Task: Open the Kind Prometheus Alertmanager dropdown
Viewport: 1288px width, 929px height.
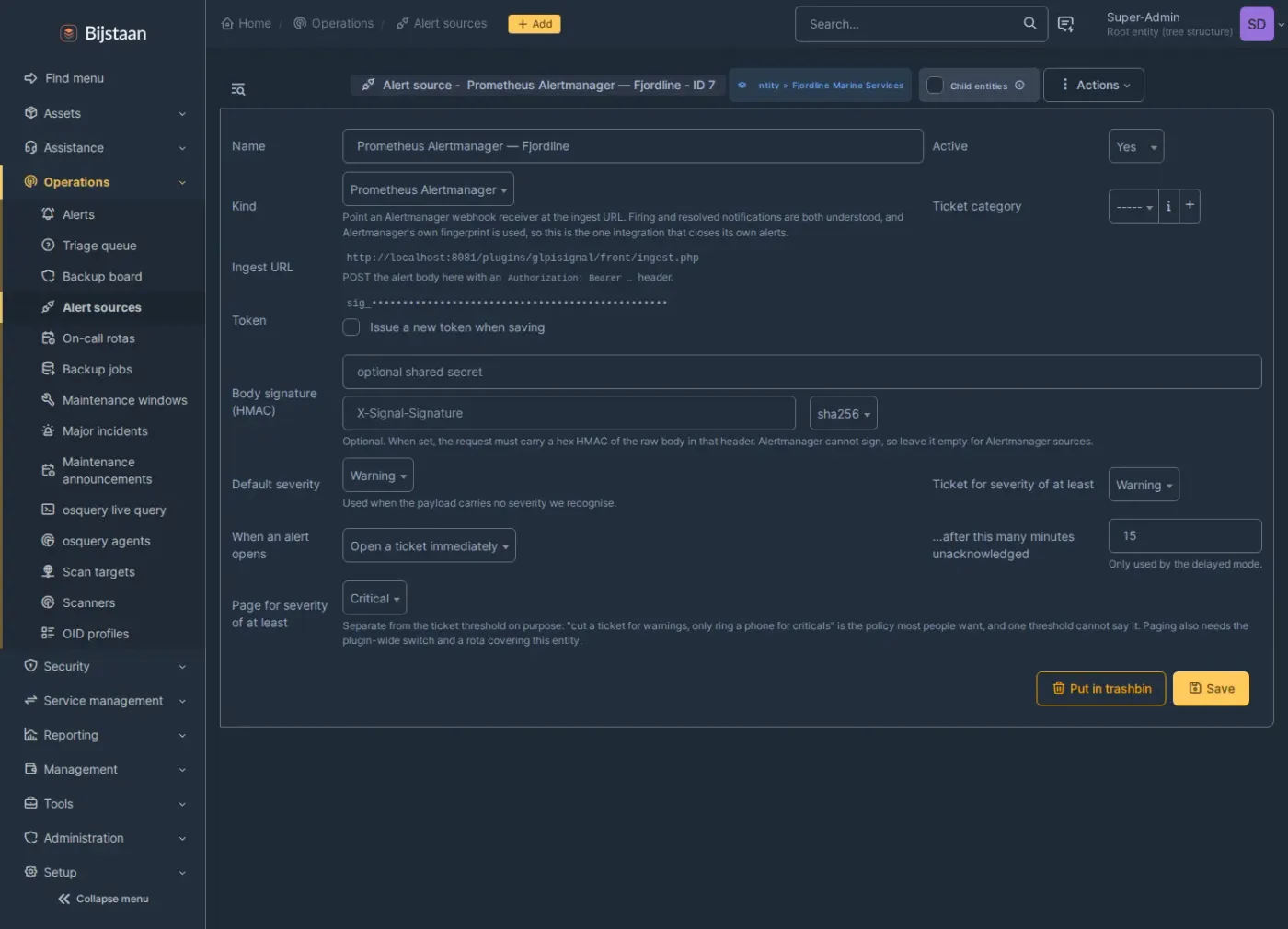Action: click(428, 189)
